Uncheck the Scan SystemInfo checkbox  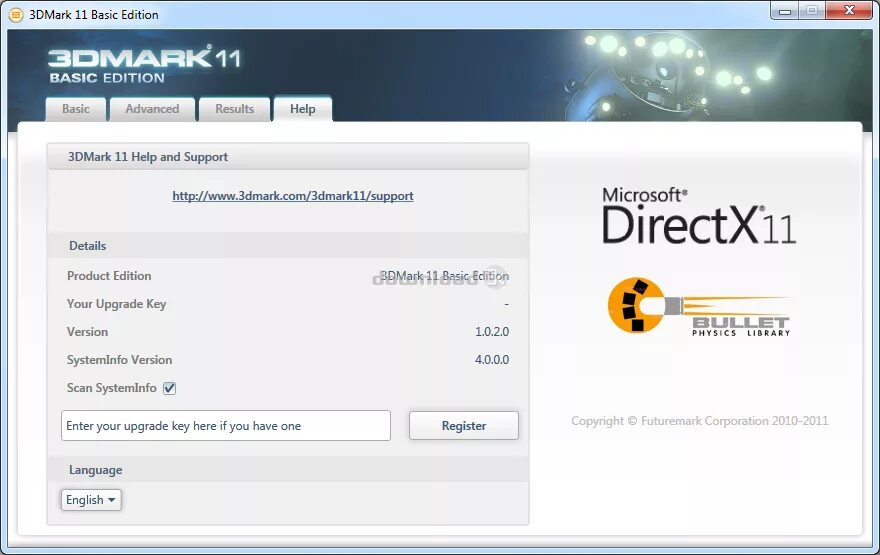[x=169, y=388]
